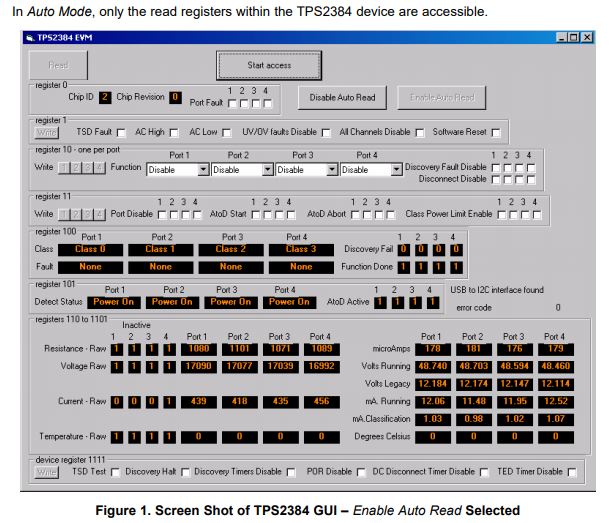Click microAmps value 176
Screen dimensions: 609x523
[x=515, y=349]
